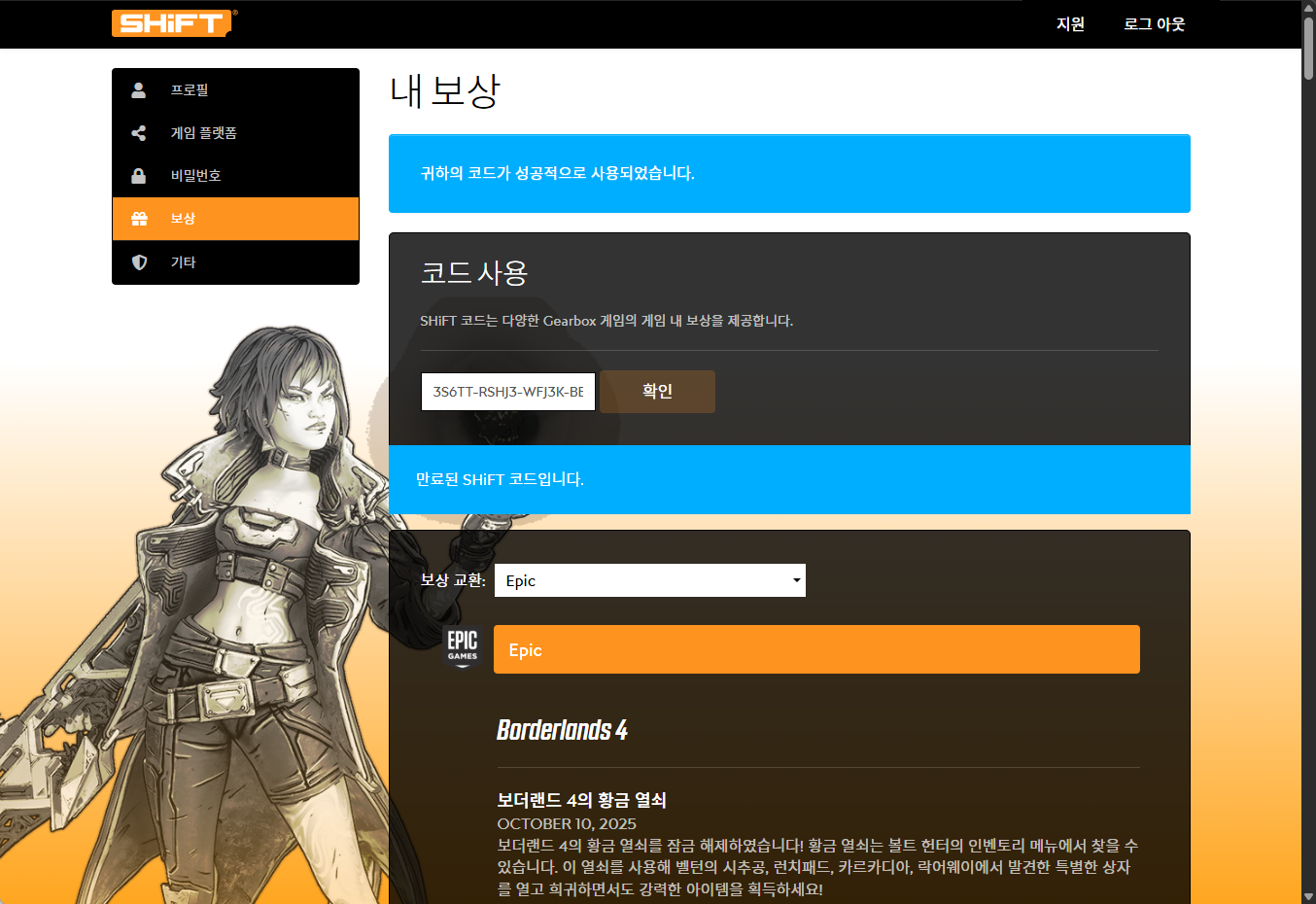Click the 내 보상 page heading
Viewport: 1316px width, 904px height.
point(444,91)
